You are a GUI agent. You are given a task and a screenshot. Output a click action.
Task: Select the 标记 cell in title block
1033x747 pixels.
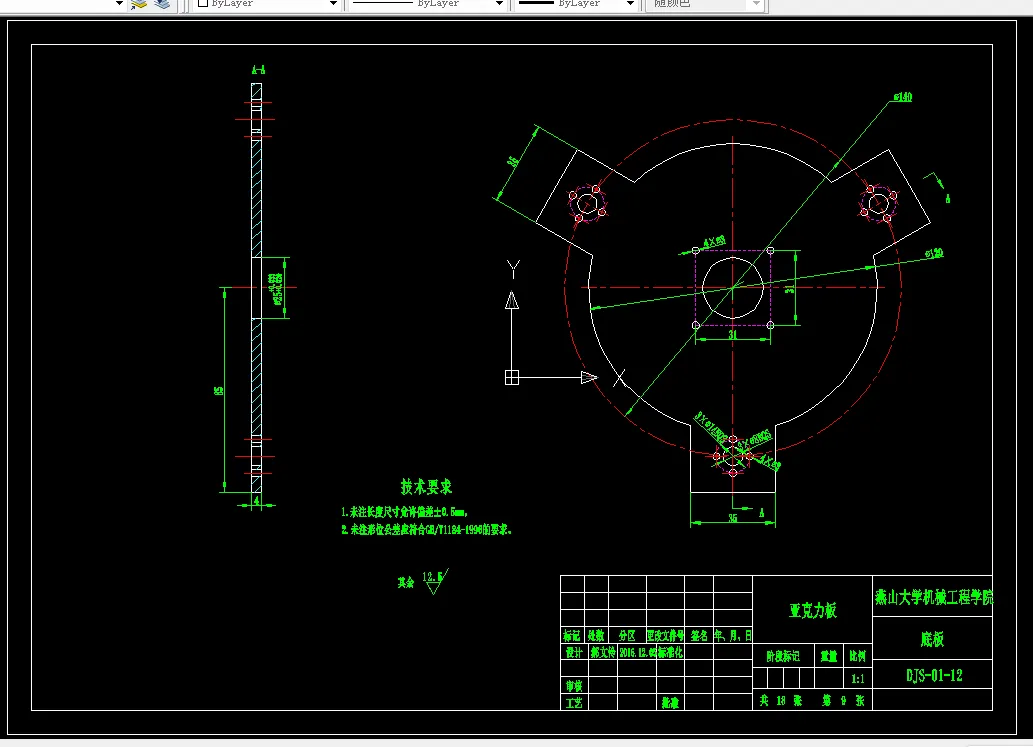[x=572, y=636]
